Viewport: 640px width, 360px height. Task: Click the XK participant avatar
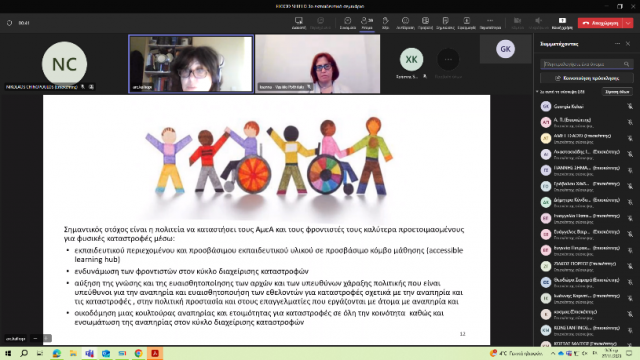pyautogui.click(x=411, y=60)
